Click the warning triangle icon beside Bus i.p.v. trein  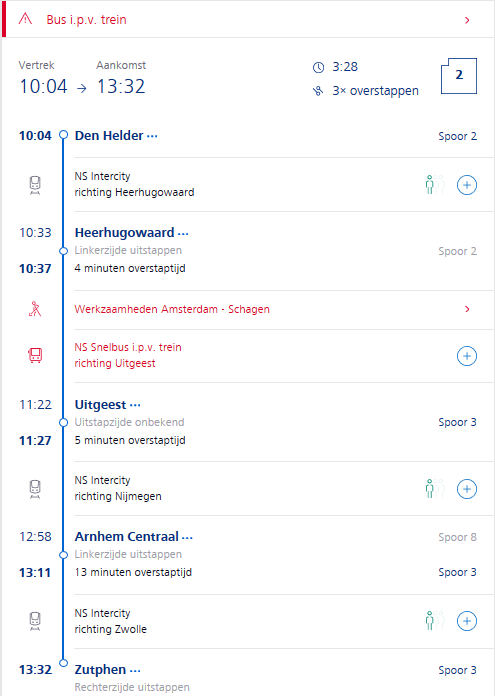(x=25, y=19)
